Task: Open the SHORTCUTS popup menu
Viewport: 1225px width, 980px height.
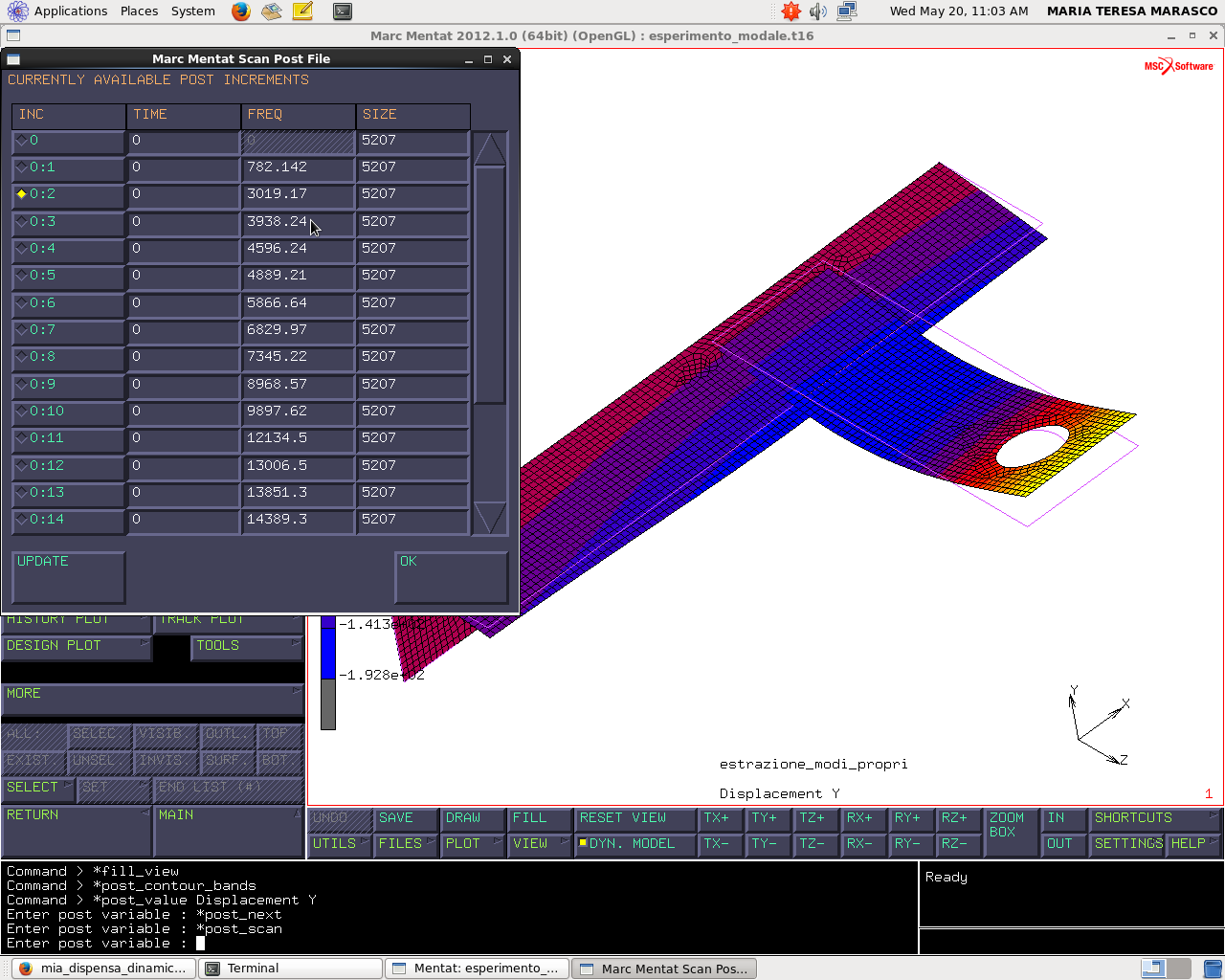Action: 1156,818
